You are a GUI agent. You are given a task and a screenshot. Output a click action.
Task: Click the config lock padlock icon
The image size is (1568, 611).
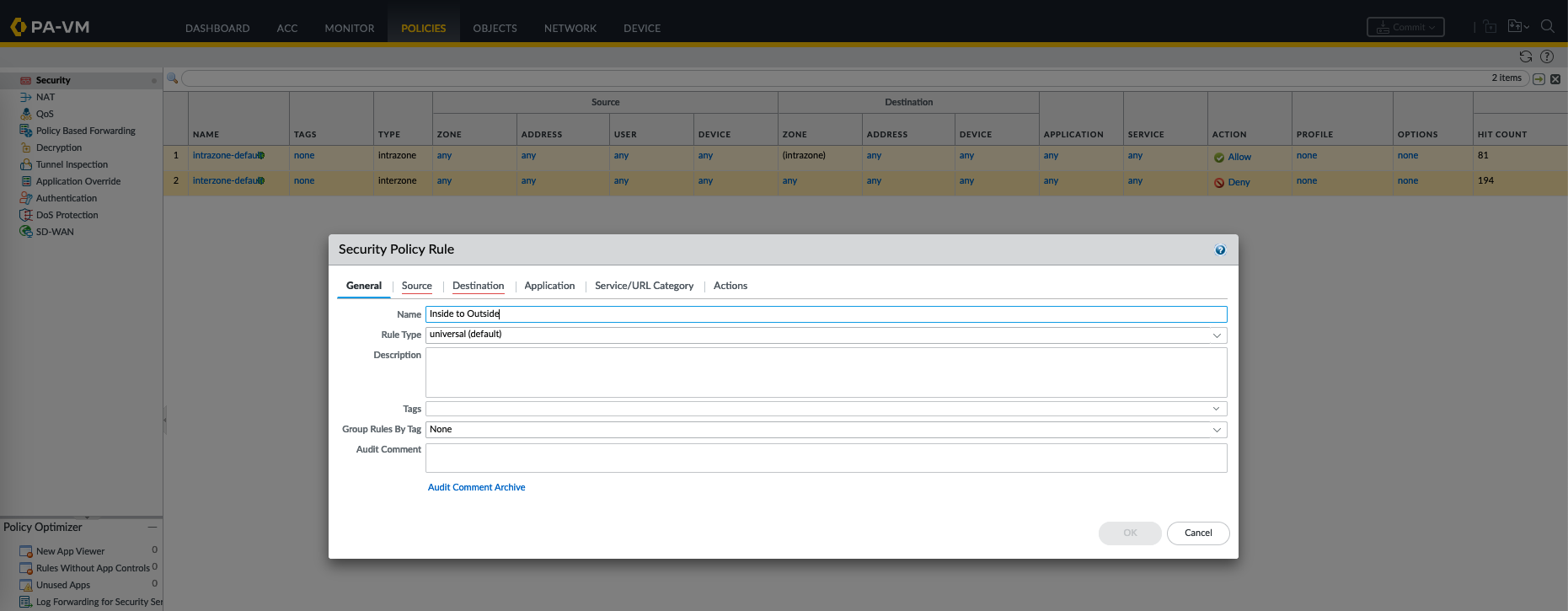point(1490,27)
